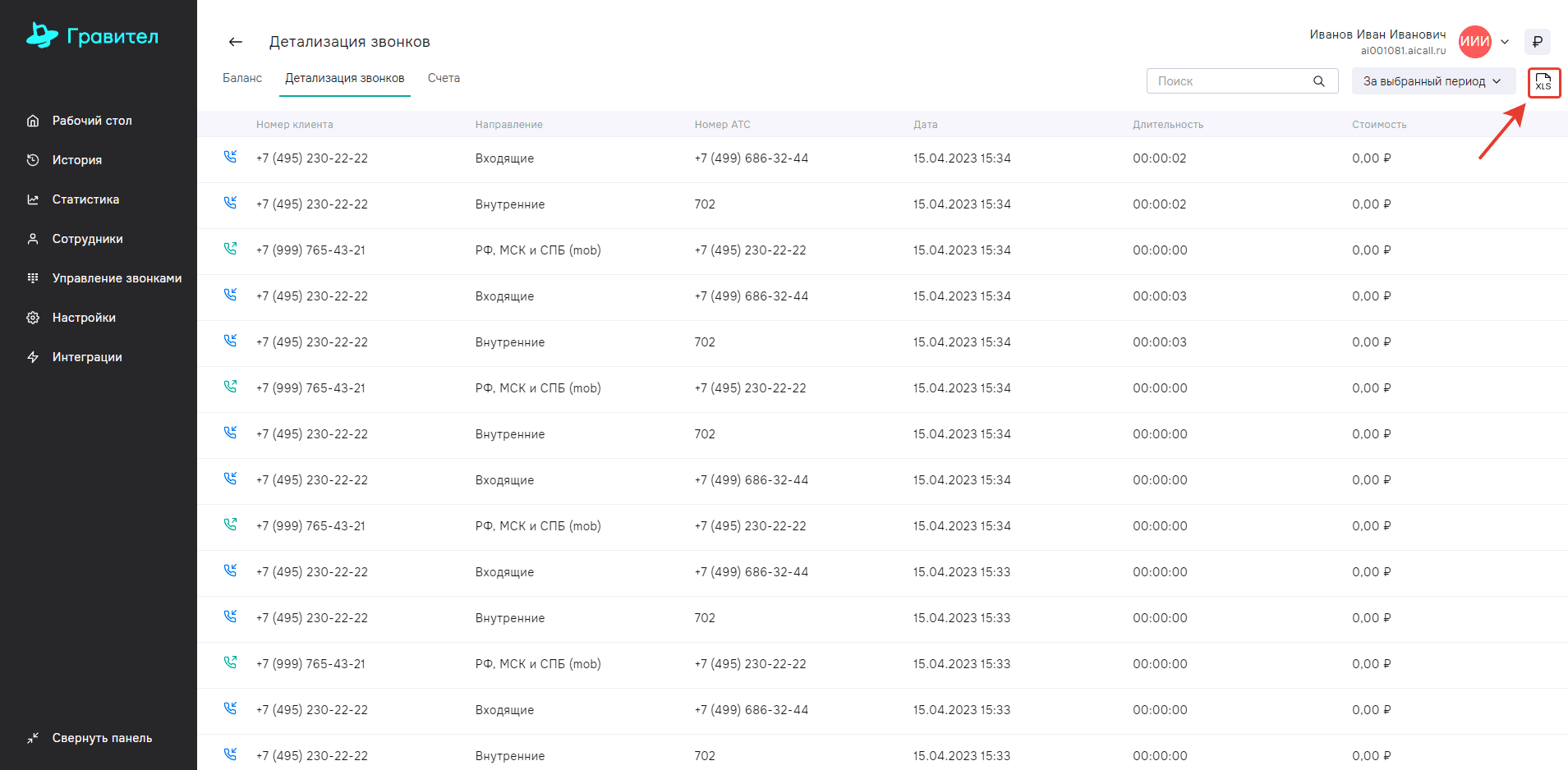
Task: Export call details to XLS file
Action: [x=1543, y=82]
